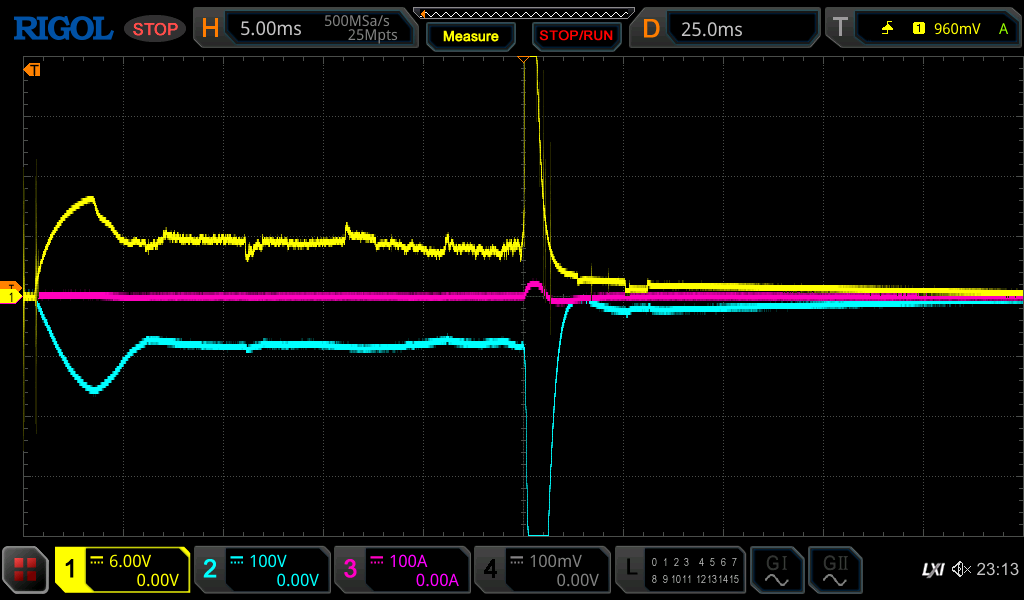Viewport: 1024px width, 600px height.
Task: Click the red STOP status badge
Action: 155,29
